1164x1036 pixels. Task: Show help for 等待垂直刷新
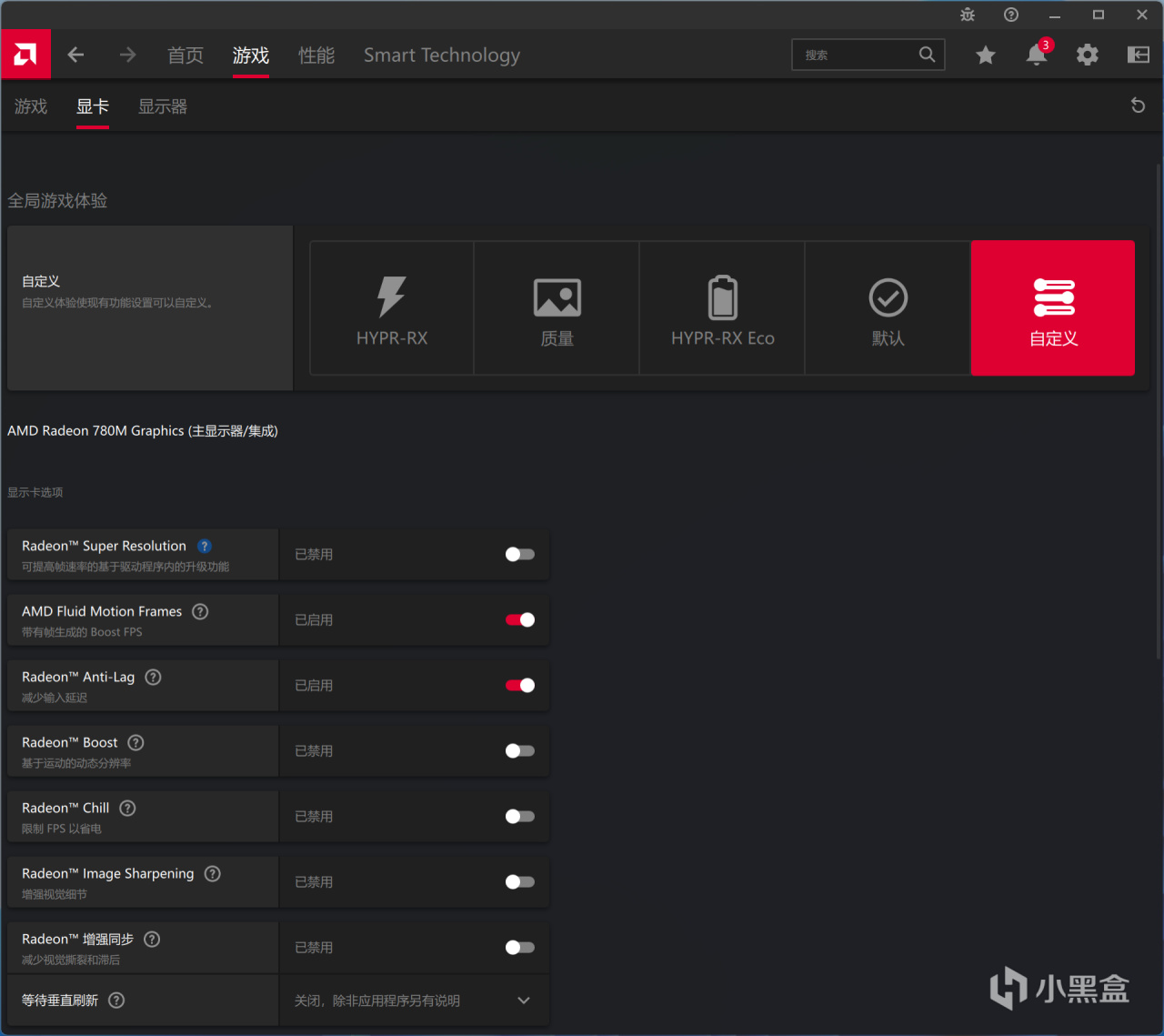(116, 1001)
